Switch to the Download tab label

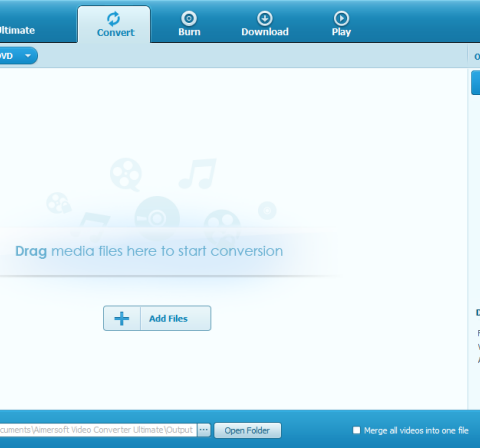[x=265, y=32]
